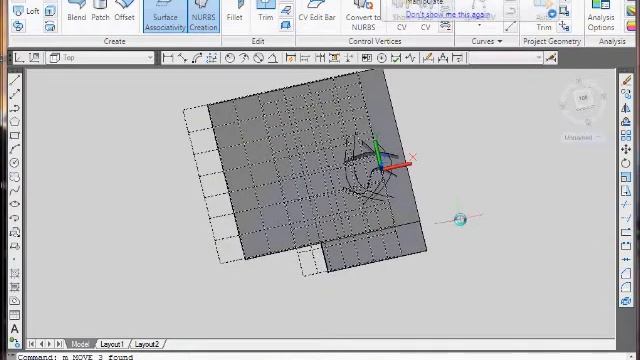The height and width of the screenshot is (360, 640).
Task: Click the green Y axis gizmo arrow
Action: click(x=377, y=153)
